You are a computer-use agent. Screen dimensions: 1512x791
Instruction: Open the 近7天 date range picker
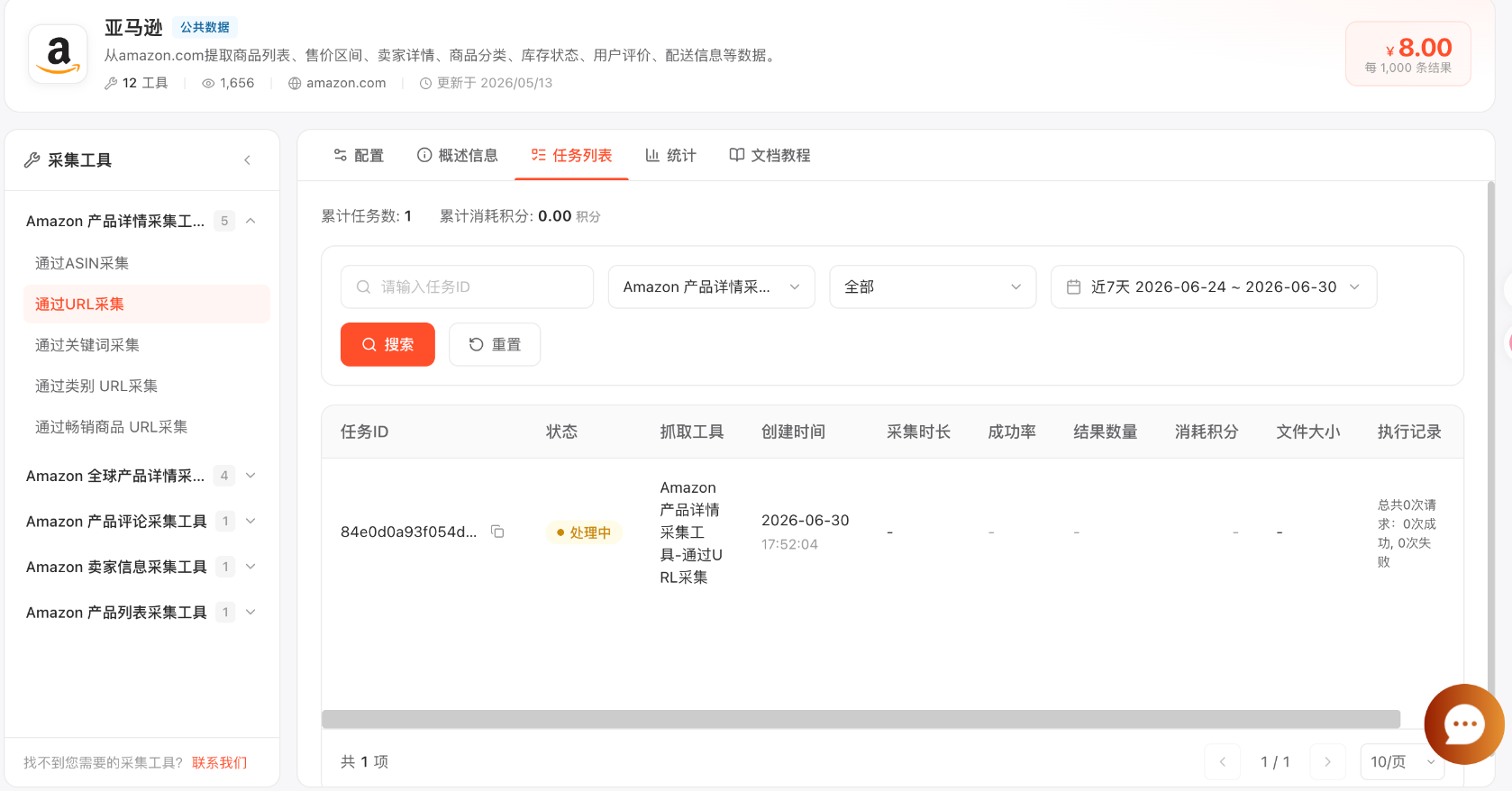[1214, 286]
